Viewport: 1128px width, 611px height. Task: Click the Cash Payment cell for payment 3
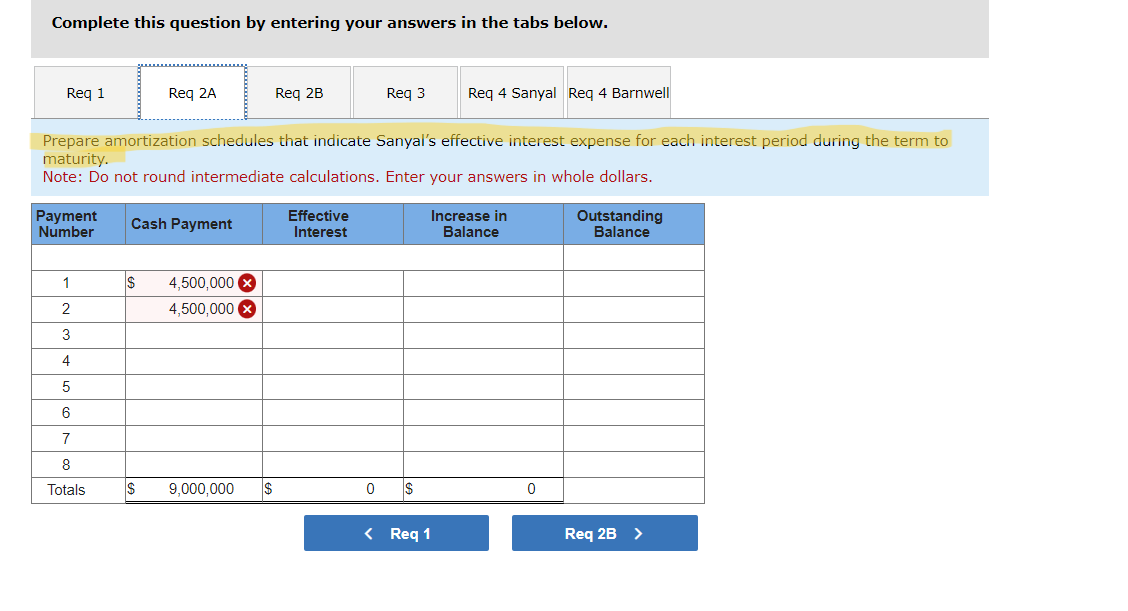pyautogui.click(x=192, y=335)
